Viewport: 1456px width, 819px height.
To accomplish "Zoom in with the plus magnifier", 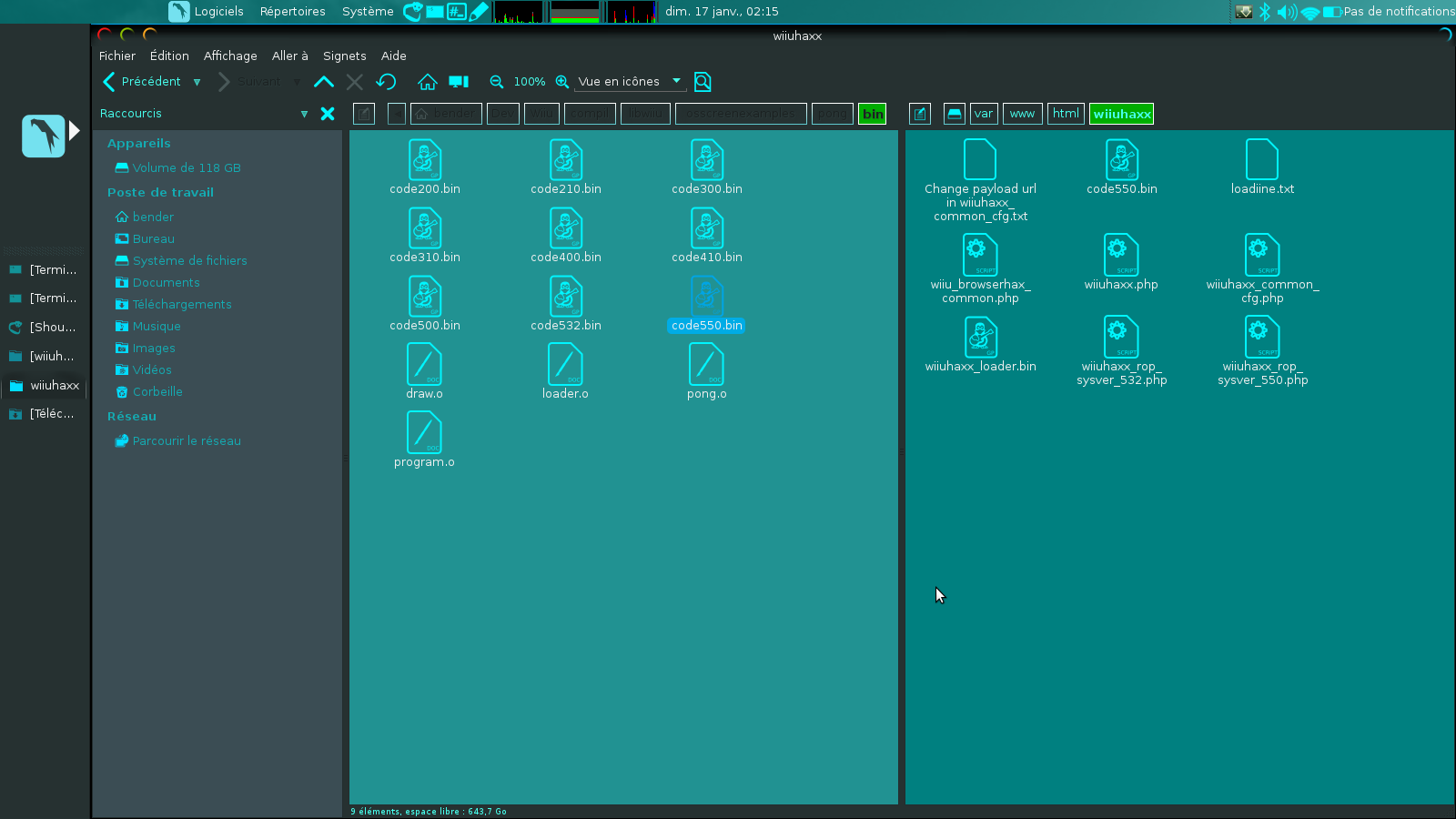I will pos(562,82).
